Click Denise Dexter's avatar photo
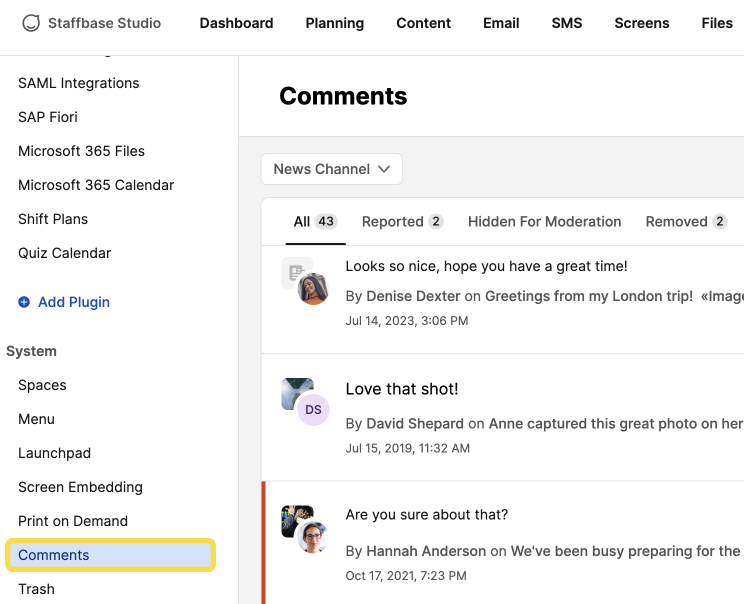 (x=313, y=288)
